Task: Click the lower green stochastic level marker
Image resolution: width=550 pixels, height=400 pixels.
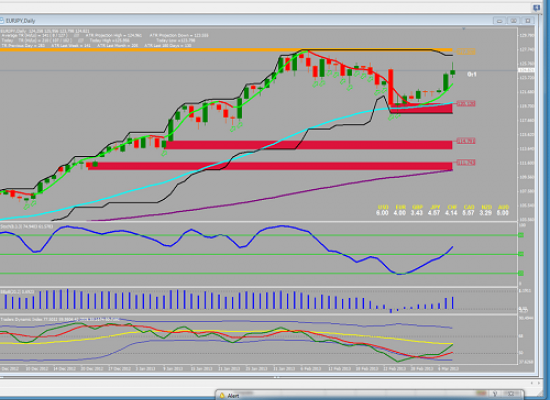Action: (x=521, y=273)
